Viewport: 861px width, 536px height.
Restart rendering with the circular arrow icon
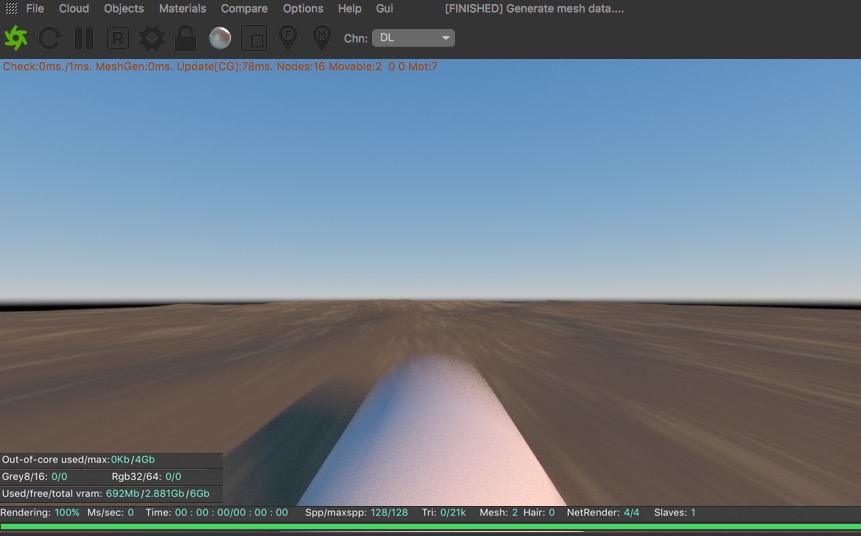pos(49,38)
